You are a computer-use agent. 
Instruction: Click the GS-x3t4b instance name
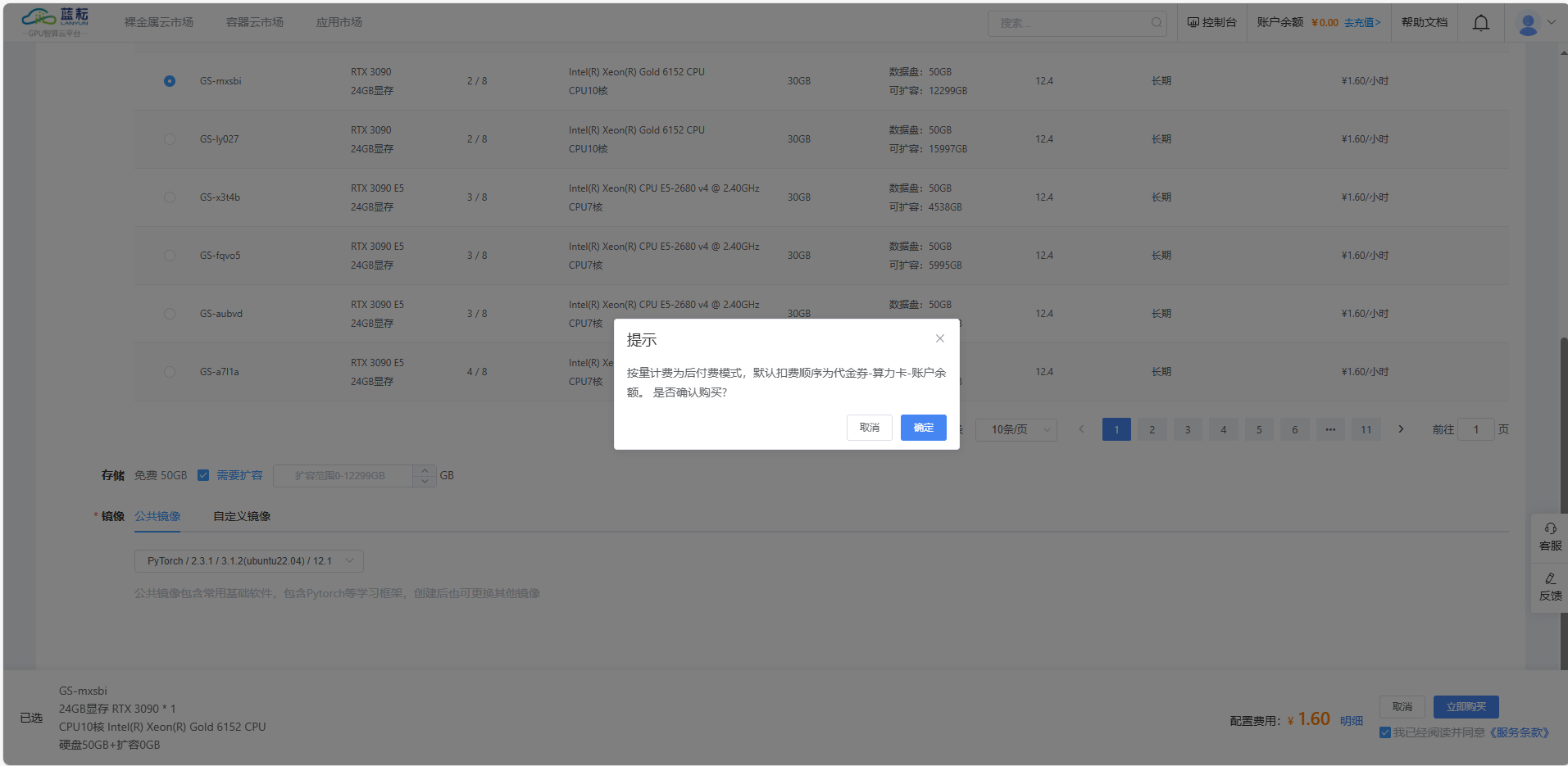pyautogui.click(x=220, y=197)
